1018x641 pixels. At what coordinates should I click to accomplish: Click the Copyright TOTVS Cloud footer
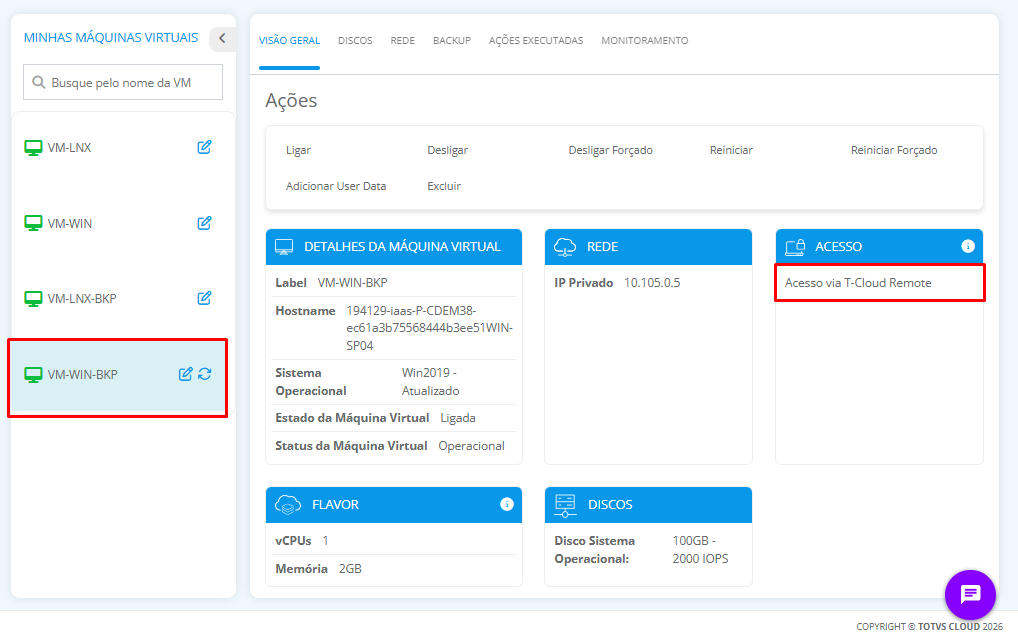pos(929,627)
